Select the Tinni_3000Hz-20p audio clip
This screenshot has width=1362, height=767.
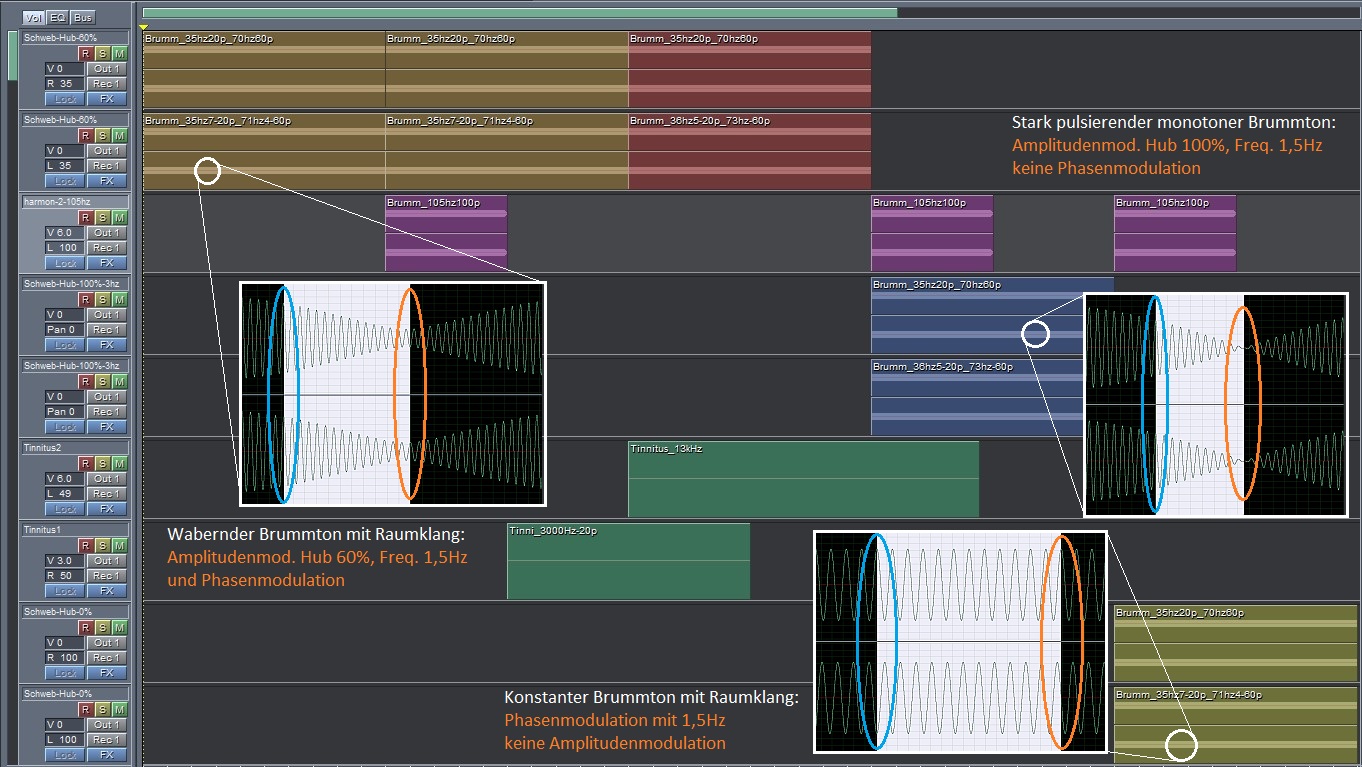628,563
